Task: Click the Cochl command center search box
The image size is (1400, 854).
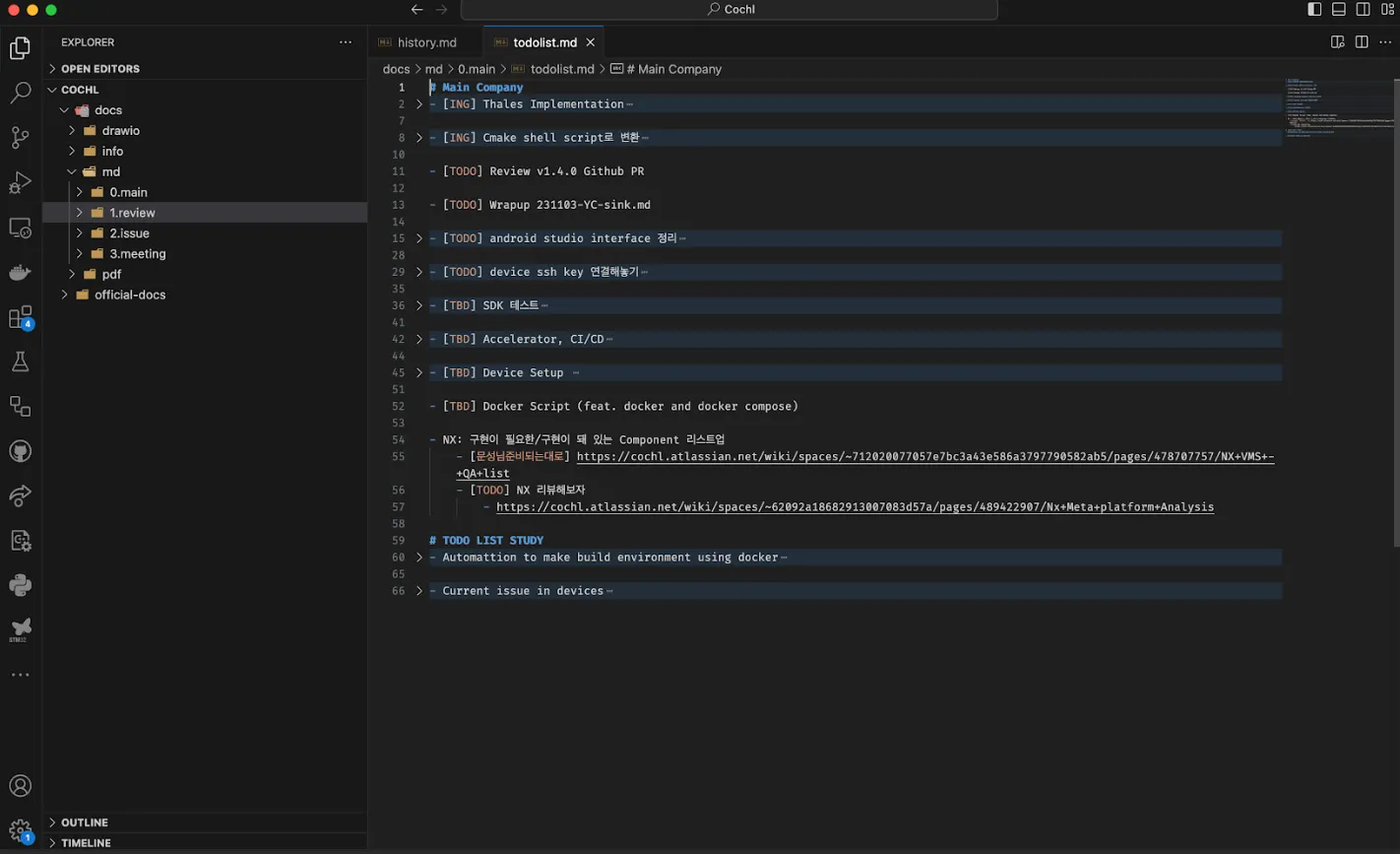Action: point(729,10)
